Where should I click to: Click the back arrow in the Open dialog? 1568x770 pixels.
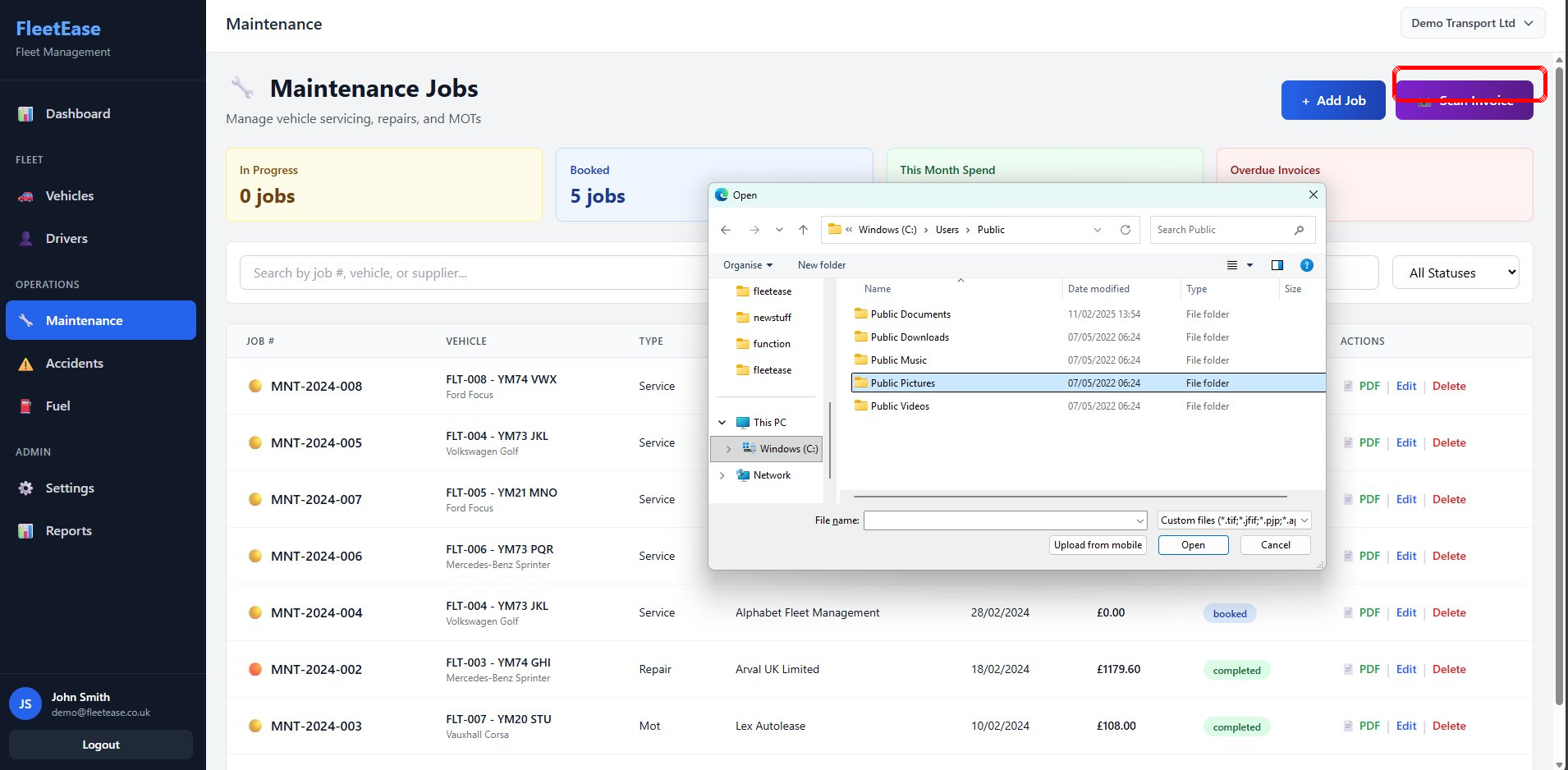point(726,230)
